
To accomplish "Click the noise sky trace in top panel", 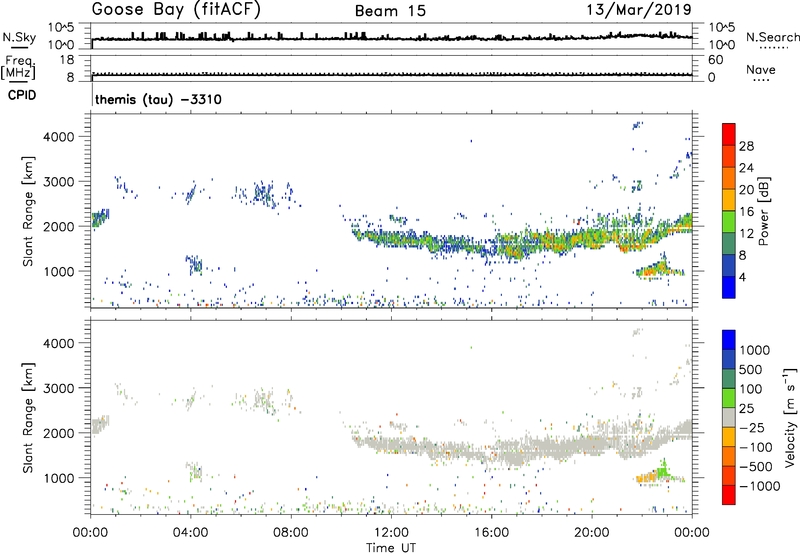I will click(x=392, y=38).
